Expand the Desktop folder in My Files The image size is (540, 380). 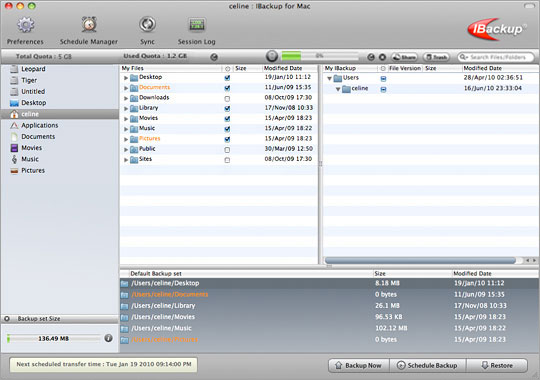tap(126, 78)
